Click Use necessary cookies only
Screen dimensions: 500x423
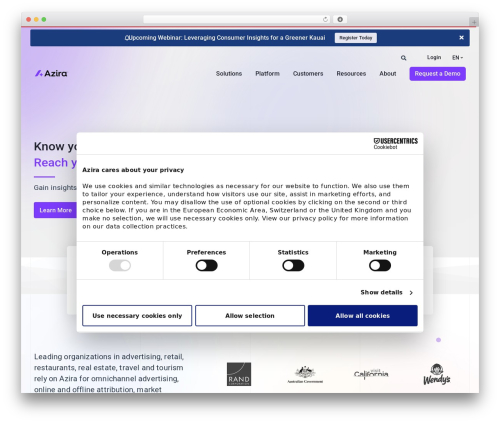pos(137,316)
